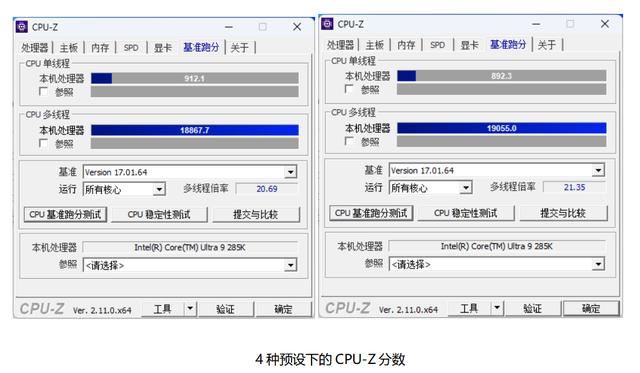
Task: Open 显卡 tab in left CPU-Z window
Action: point(163,48)
